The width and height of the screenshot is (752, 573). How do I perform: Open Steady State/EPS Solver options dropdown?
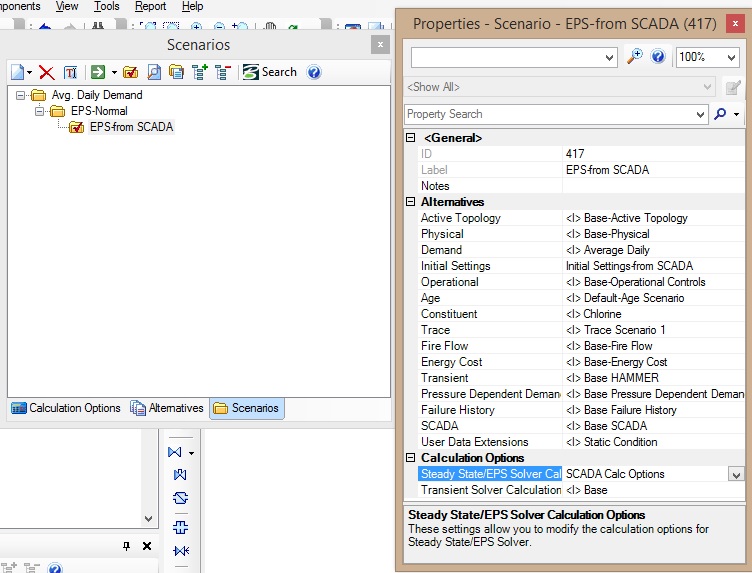point(736,475)
